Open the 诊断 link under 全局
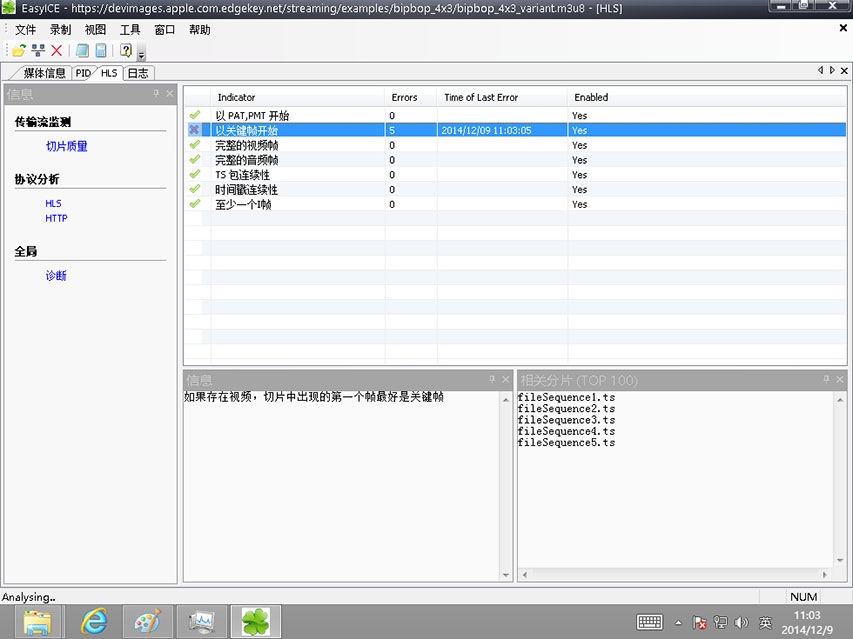853x639 pixels. (x=56, y=274)
